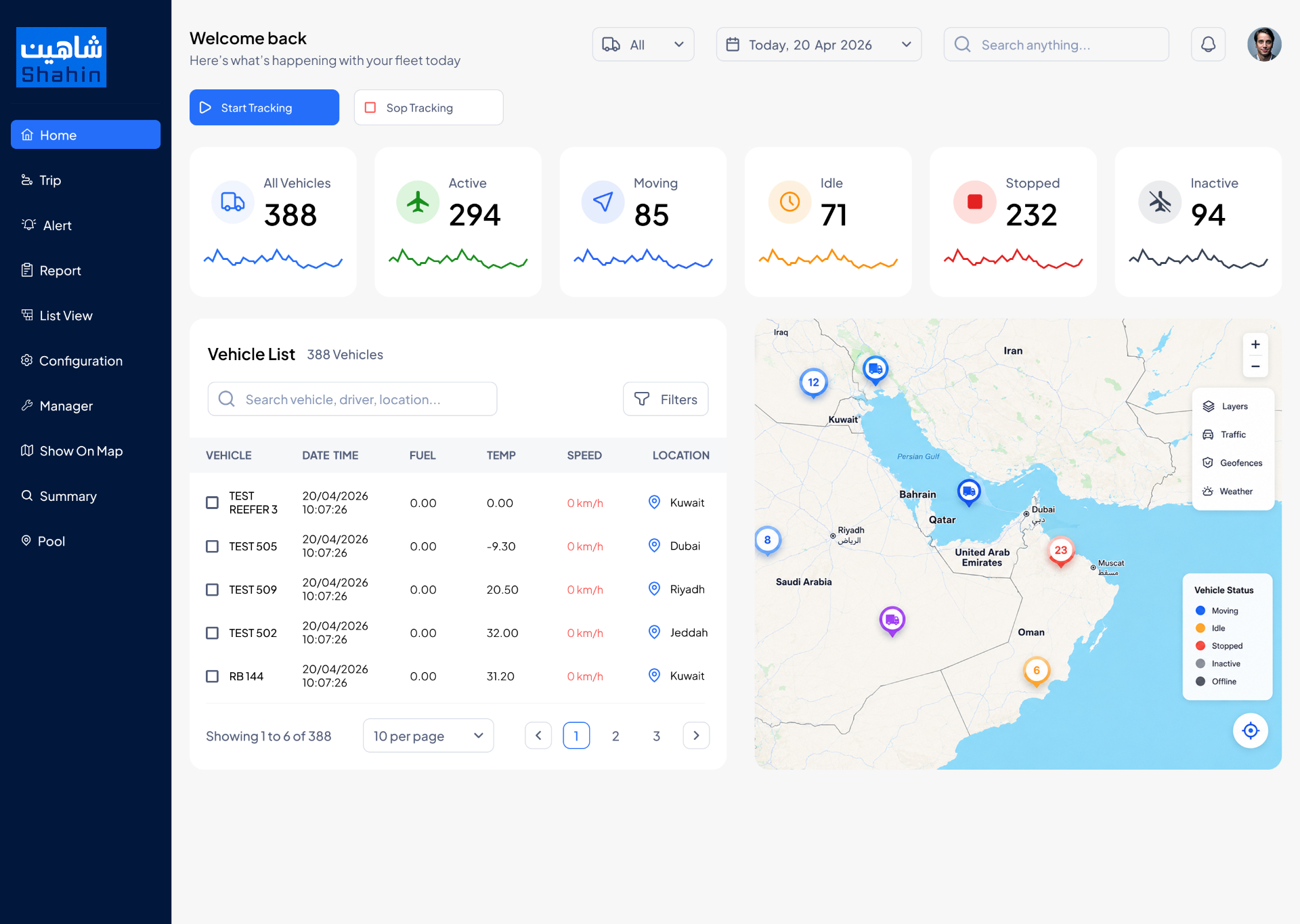This screenshot has width=1300, height=924.
Task: Open the Today, 20 Apr 2026 date dropdown
Action: point(819,45)
